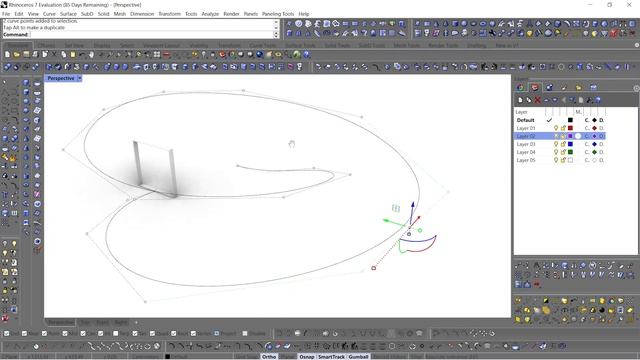Click the red color swatch of Layer 01
The width and height of the screenshot is (640, 360).
click(570, 128)
